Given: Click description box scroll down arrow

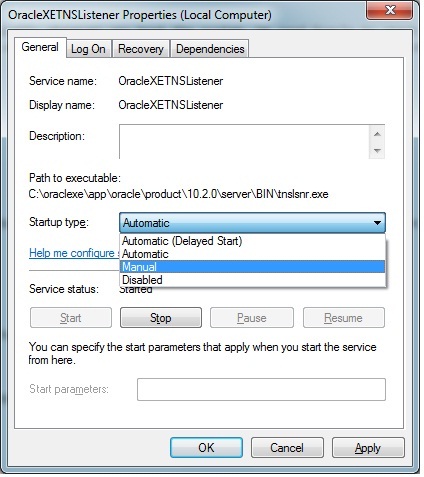Looking at the screenshot, I should pyautogui.click(x=377, y=151).
